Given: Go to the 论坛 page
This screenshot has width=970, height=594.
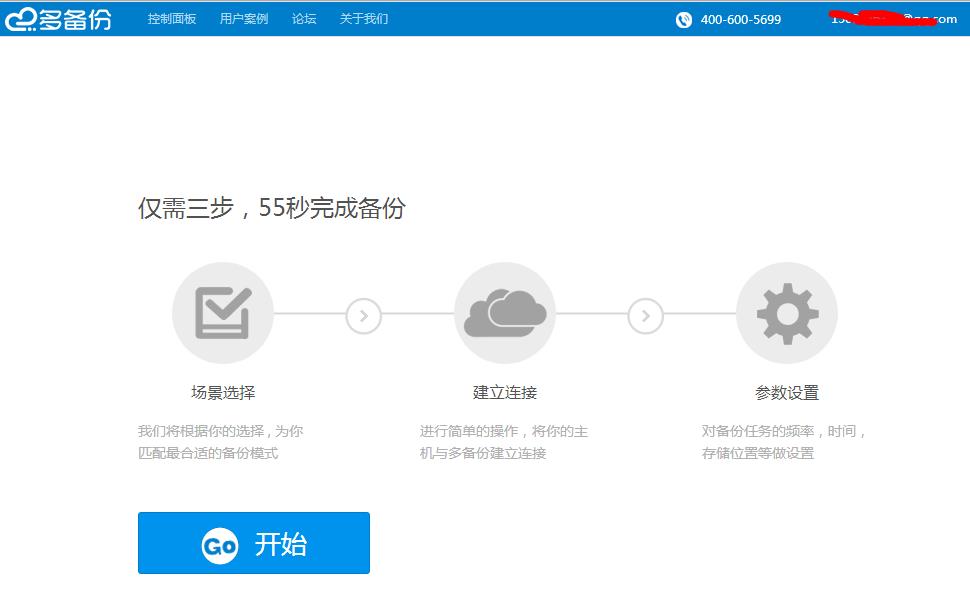Looking at the screenshot, I should coord(304,19).
